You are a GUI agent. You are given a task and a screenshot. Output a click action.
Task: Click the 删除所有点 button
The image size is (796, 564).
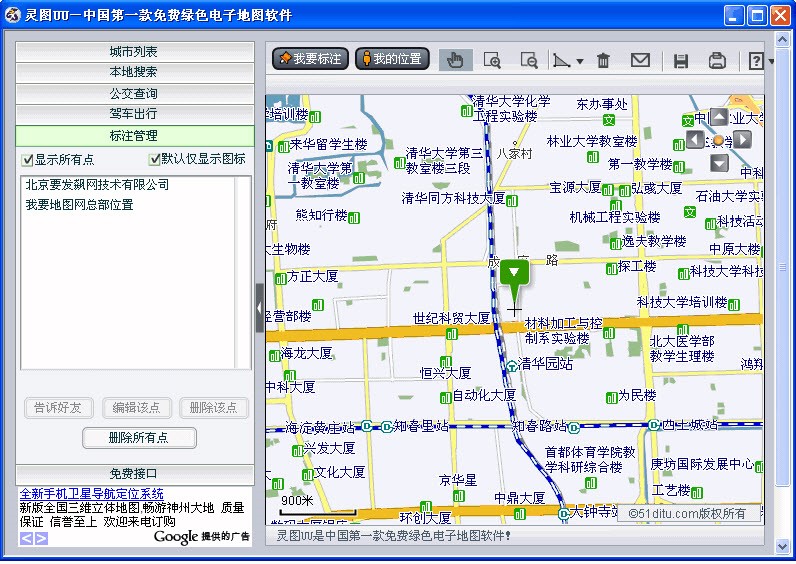click(138, 437)
